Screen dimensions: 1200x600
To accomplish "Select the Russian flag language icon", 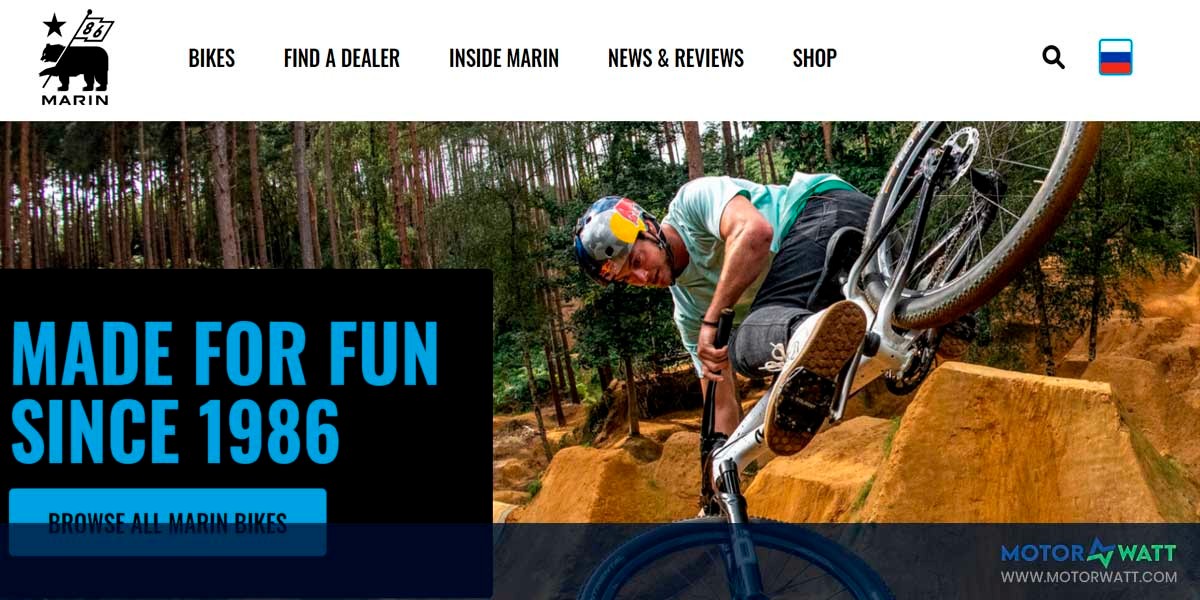I will pos(1115,57).
